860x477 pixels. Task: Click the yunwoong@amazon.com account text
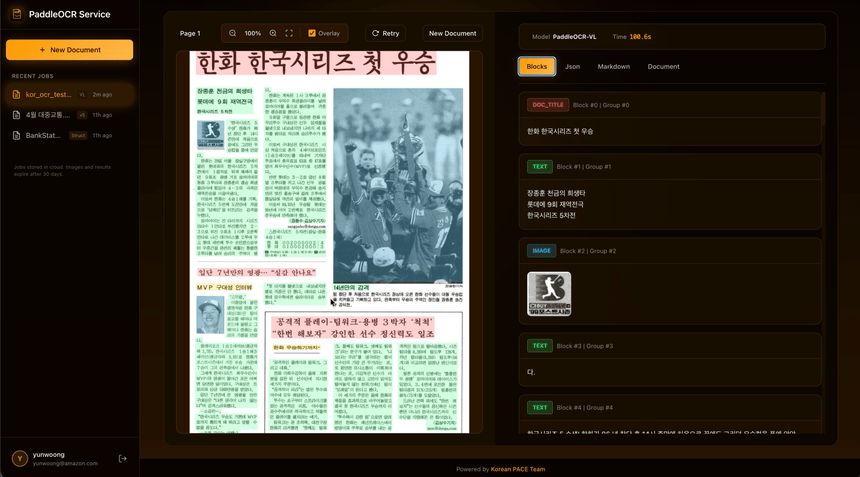pyautogui.click(x=65, y=463)
